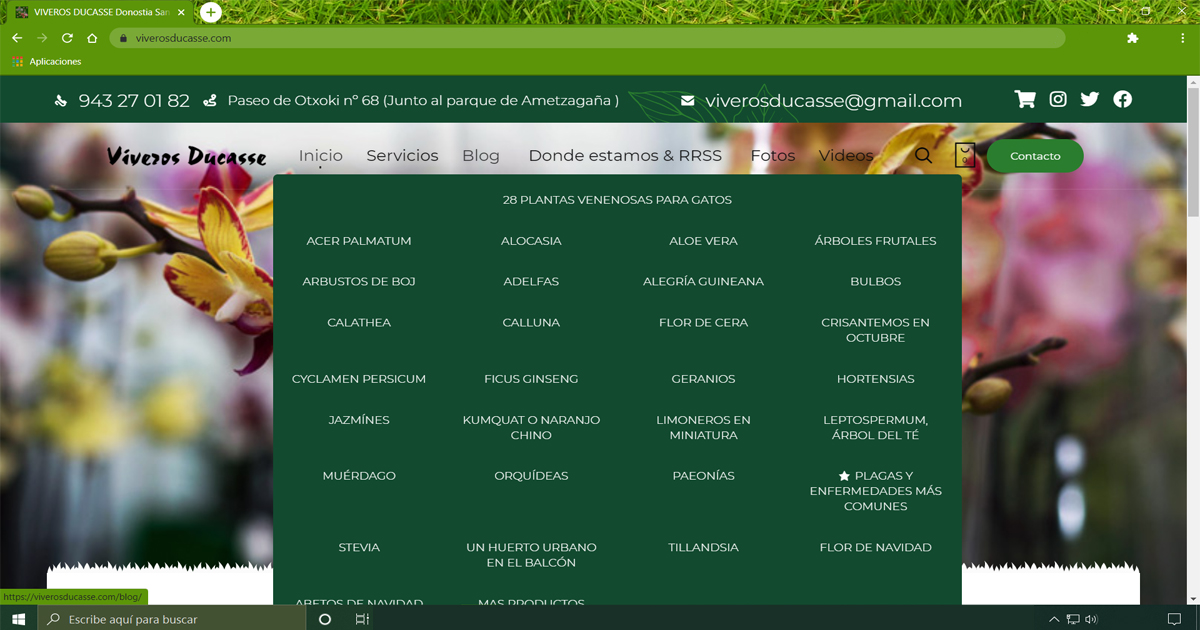Select Adelfas in the dropdown
This screenshot has width=1200, height=630.
[531, 282]
